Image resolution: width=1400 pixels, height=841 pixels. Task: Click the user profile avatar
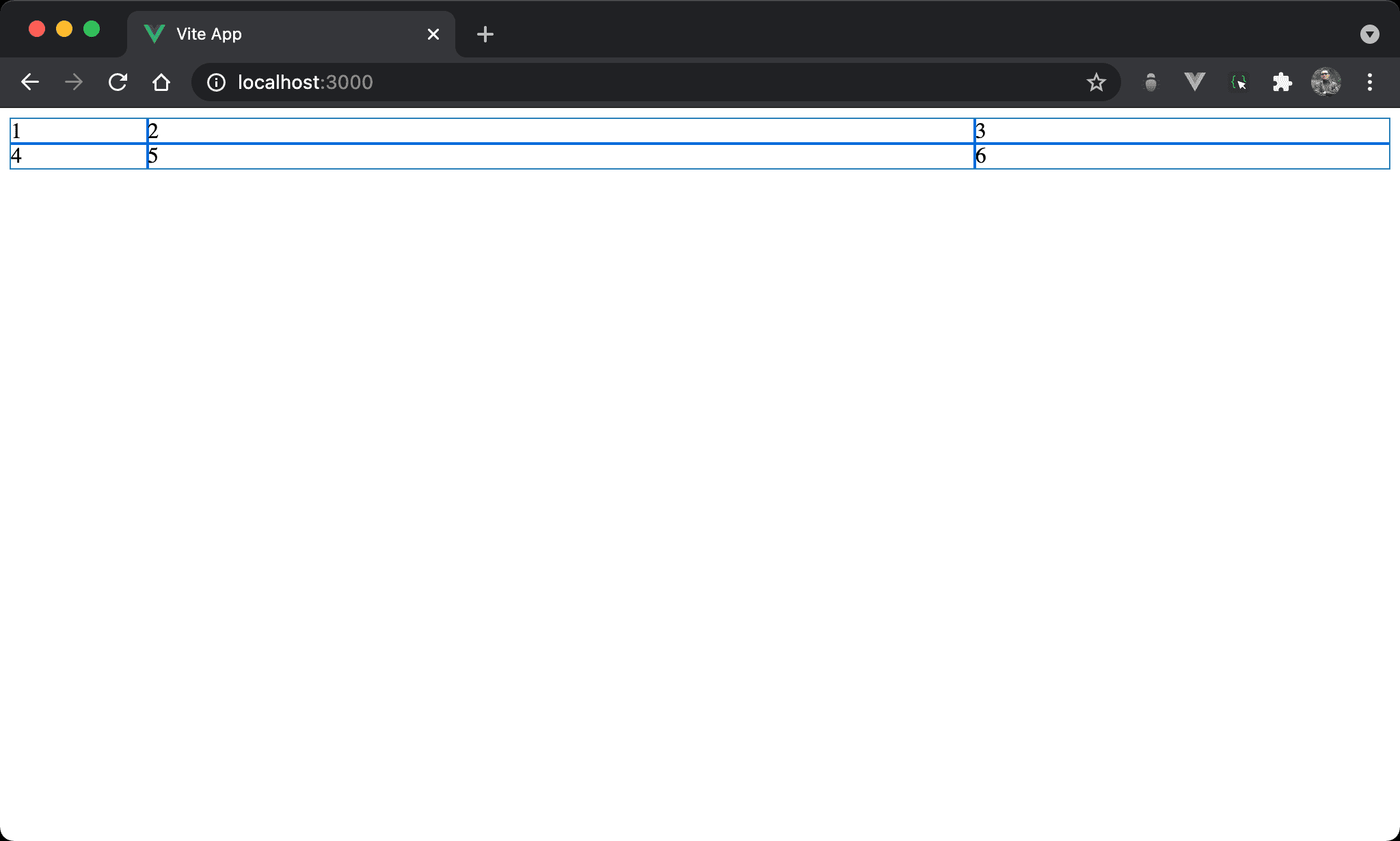coord(1325,83)
